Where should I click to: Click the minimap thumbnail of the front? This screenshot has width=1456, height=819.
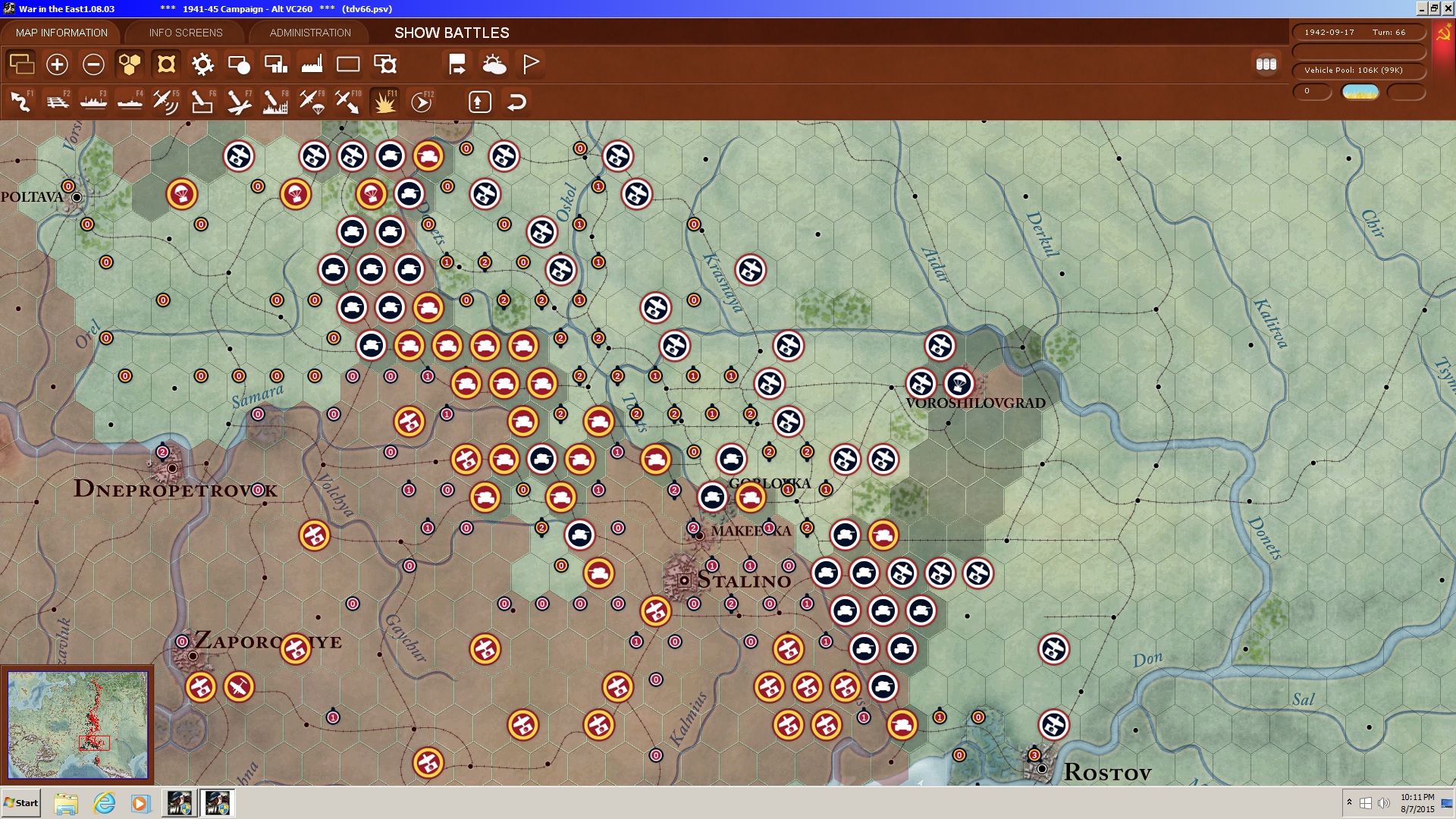tap(78, 724)
